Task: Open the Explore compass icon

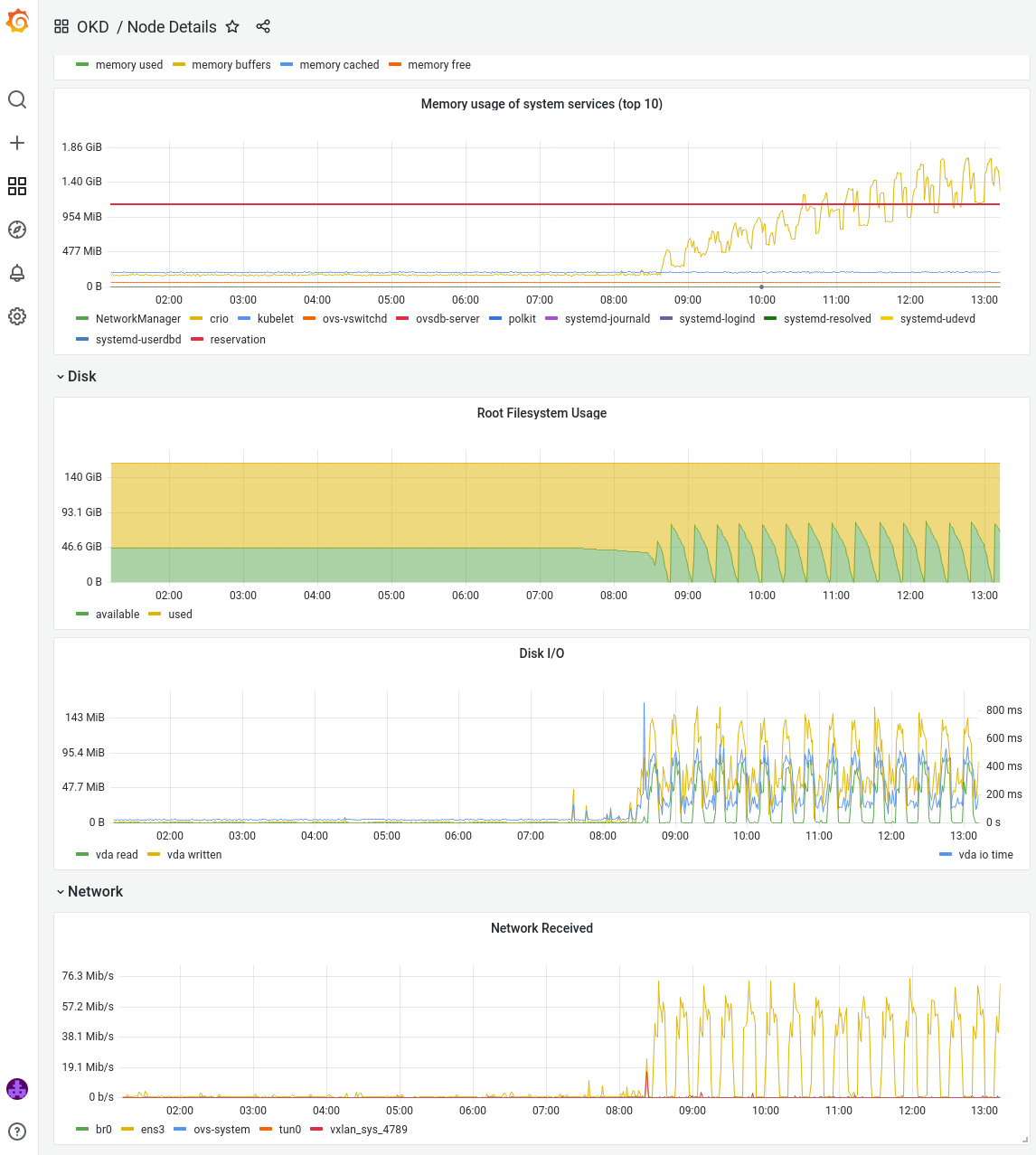Action: point(17,230)
